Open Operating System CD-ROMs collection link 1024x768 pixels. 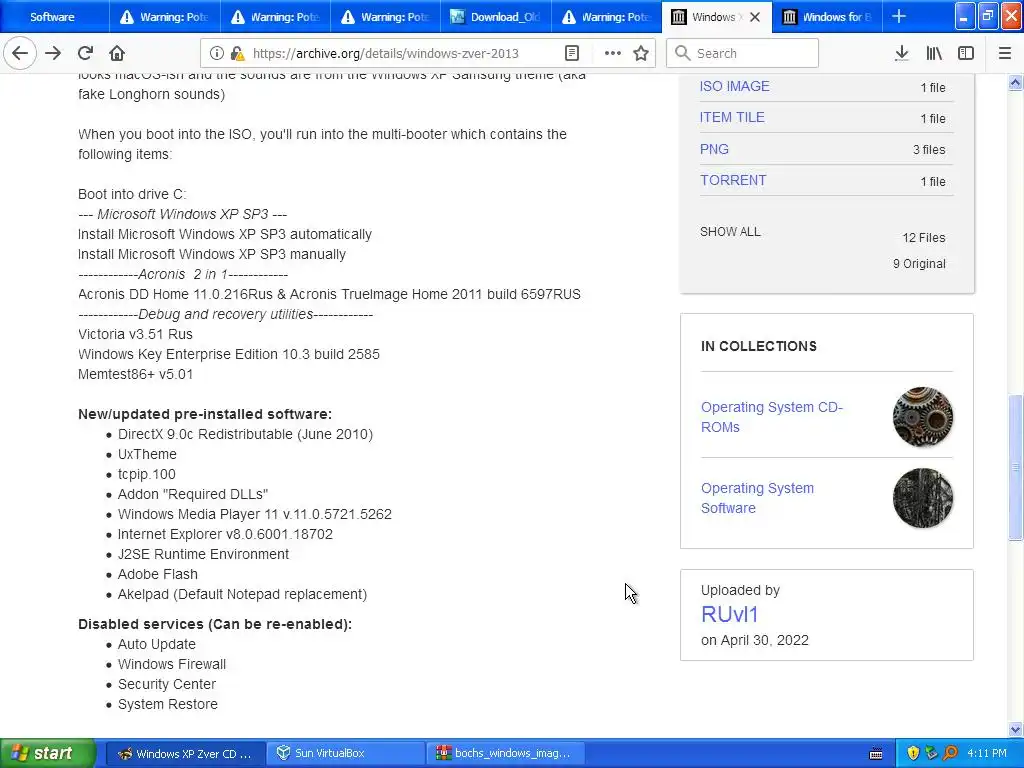(772, 417)
